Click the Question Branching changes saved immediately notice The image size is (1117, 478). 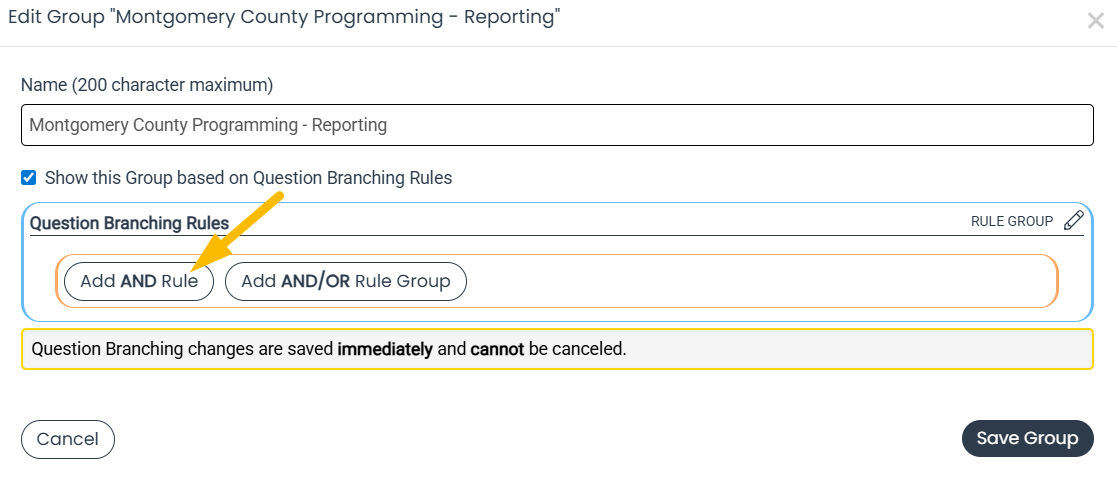557,349
